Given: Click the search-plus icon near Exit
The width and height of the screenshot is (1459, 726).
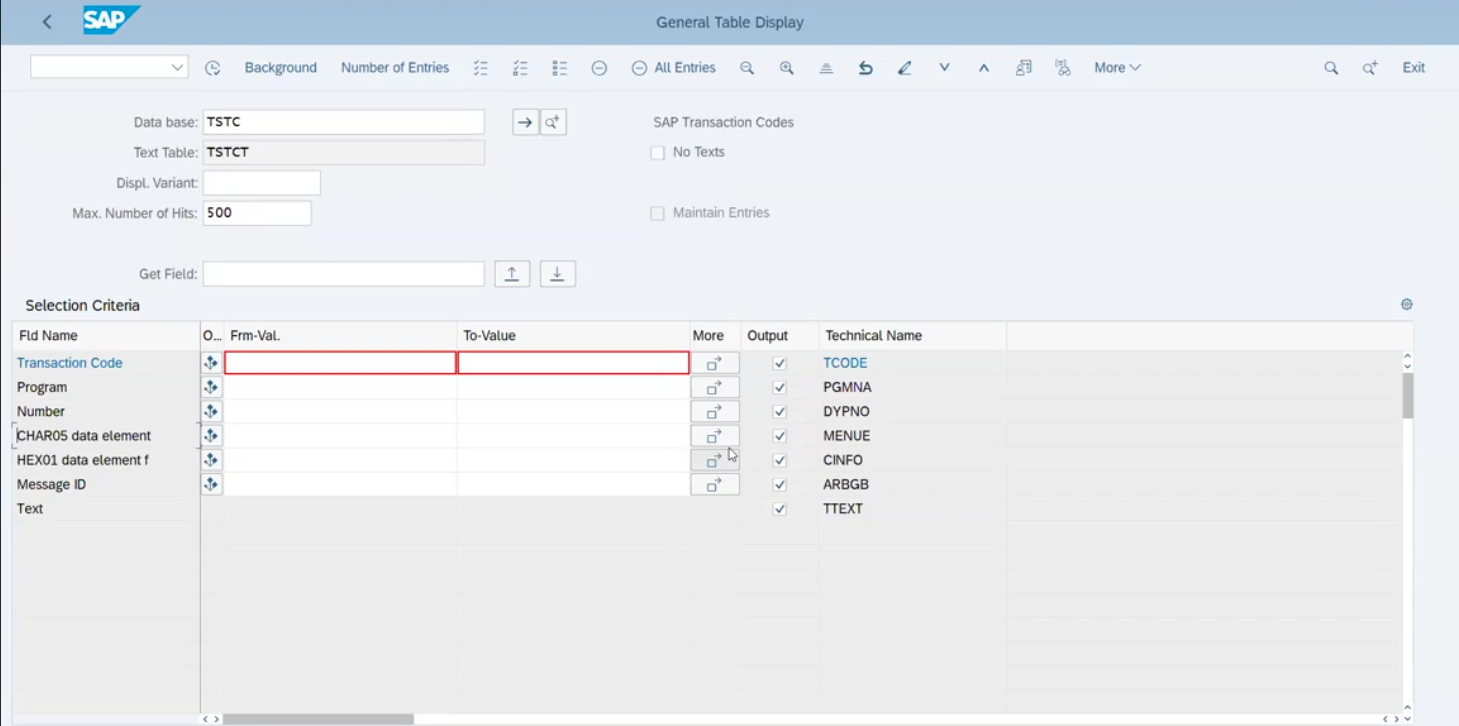Looking at the screenshot, I should (1370, 68).
